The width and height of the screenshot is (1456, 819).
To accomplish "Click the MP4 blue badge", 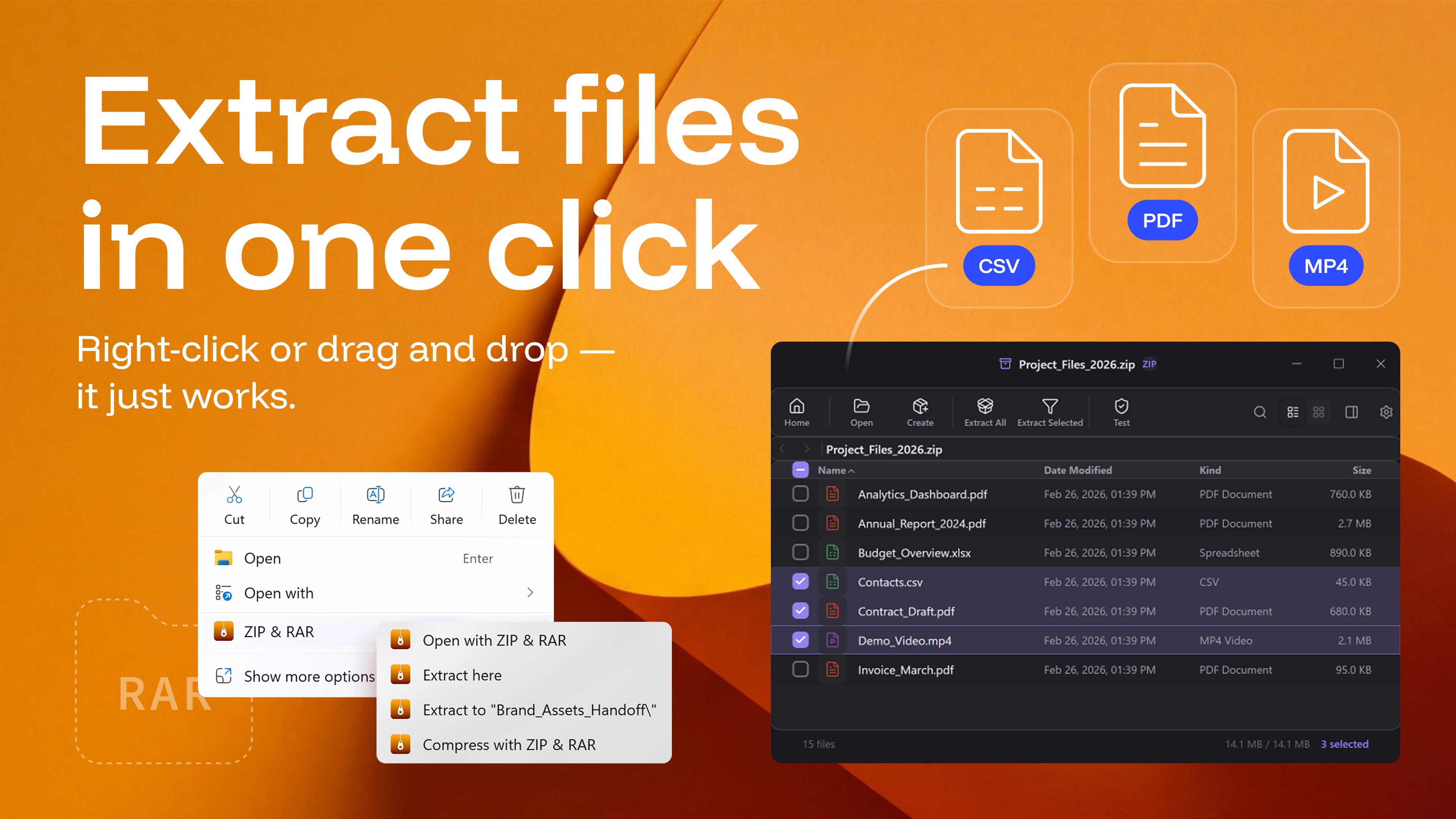I will click(x=1326, y=266).
